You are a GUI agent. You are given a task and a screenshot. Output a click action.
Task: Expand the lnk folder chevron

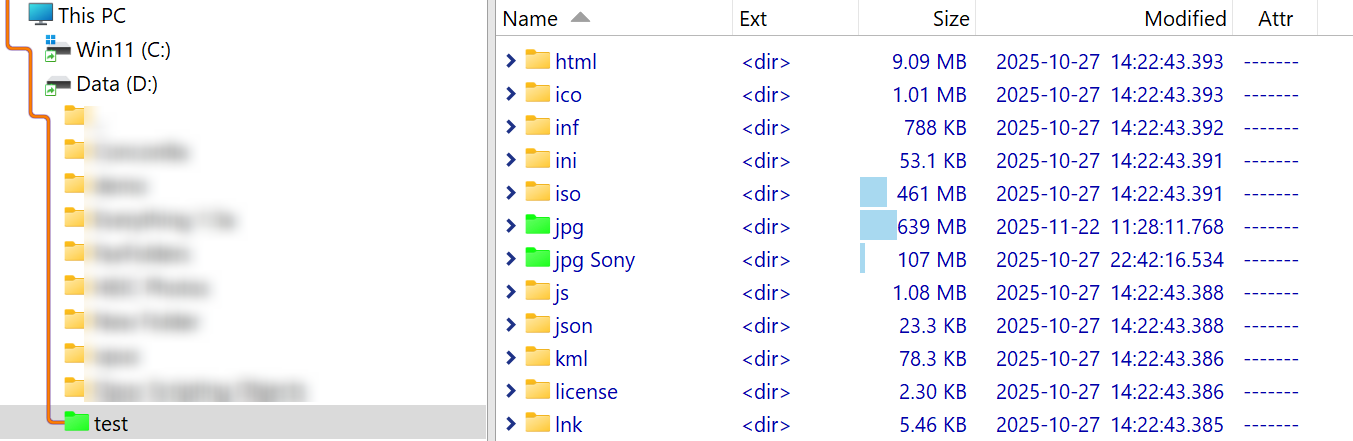(x=511, y=424)
